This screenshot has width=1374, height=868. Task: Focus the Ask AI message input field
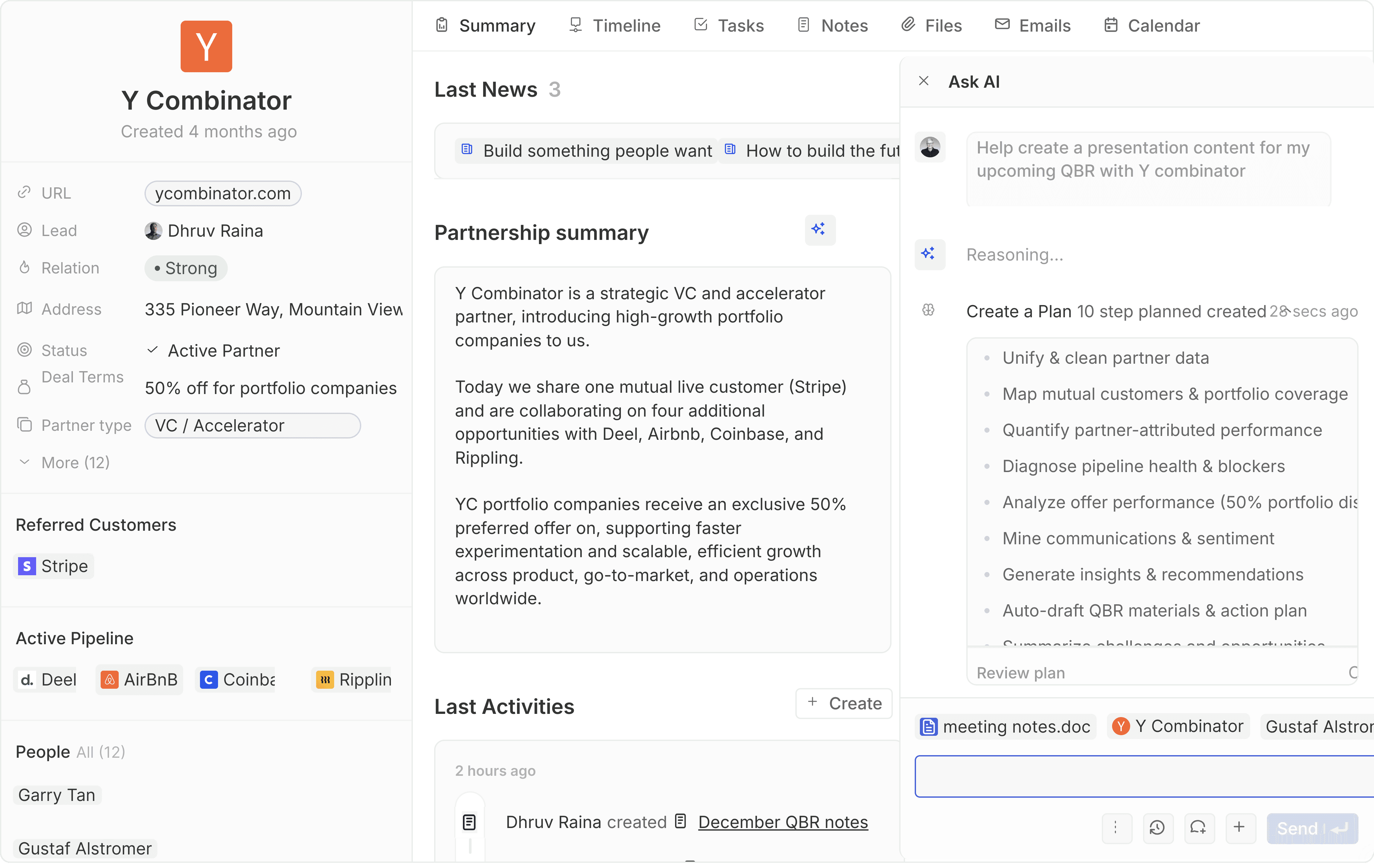coord(1143,776)
